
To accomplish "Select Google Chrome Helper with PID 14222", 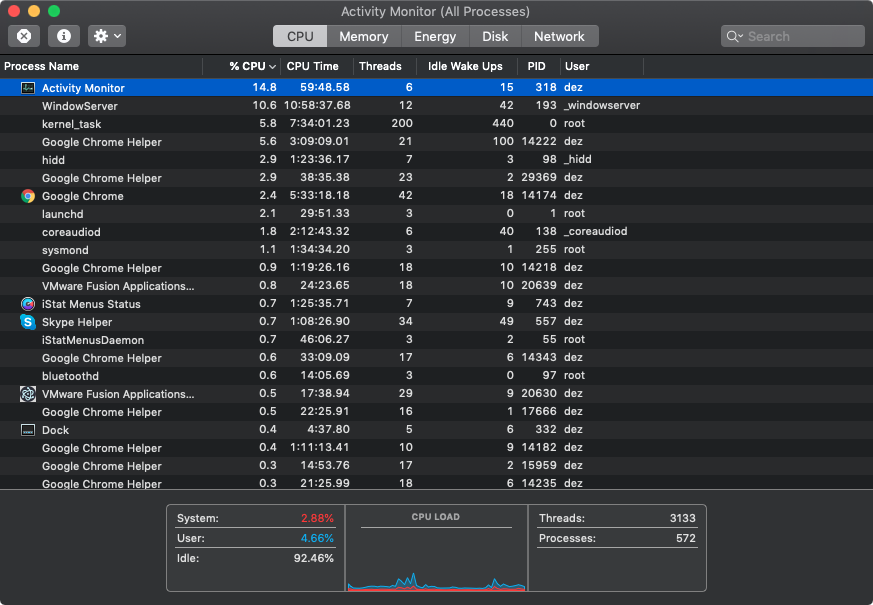I will pyautogui.click(x=436, y=142).
